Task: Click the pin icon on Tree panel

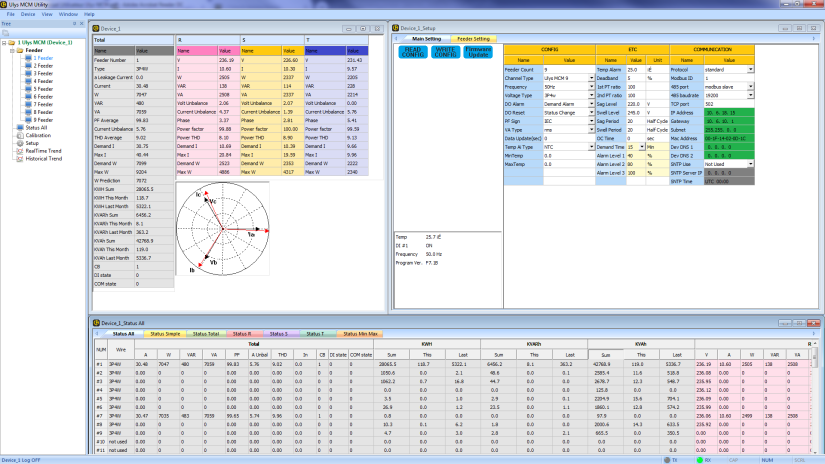Action: pos(74,24)
